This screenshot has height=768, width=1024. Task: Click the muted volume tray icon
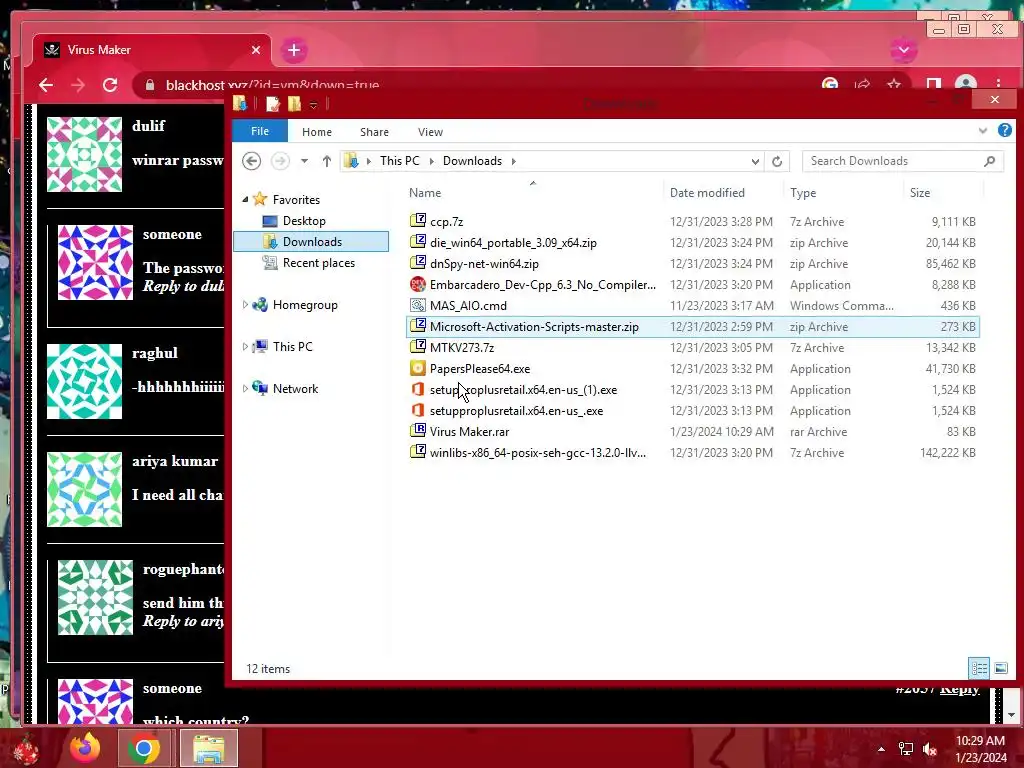point(930,750)
